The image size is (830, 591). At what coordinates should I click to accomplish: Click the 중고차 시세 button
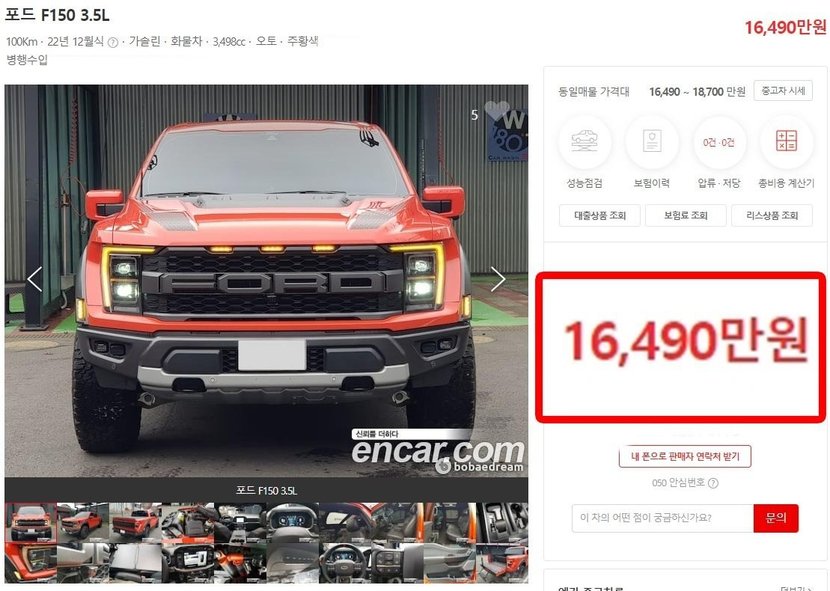(783, 91)
